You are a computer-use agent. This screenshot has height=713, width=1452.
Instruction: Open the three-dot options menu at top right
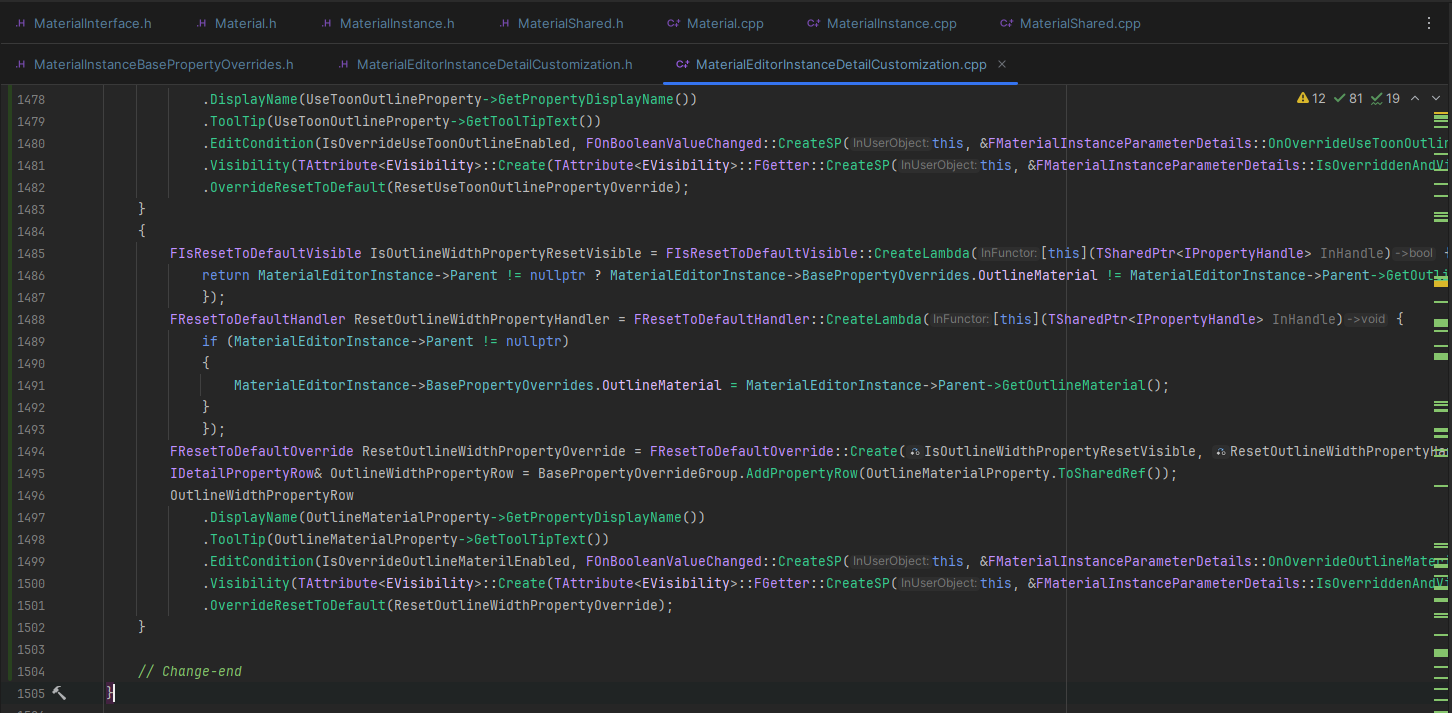point(1429,22)
